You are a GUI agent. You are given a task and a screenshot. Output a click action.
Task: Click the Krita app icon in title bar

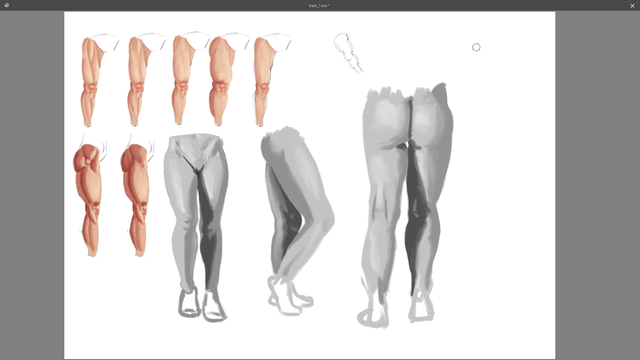tap(7, 5)
